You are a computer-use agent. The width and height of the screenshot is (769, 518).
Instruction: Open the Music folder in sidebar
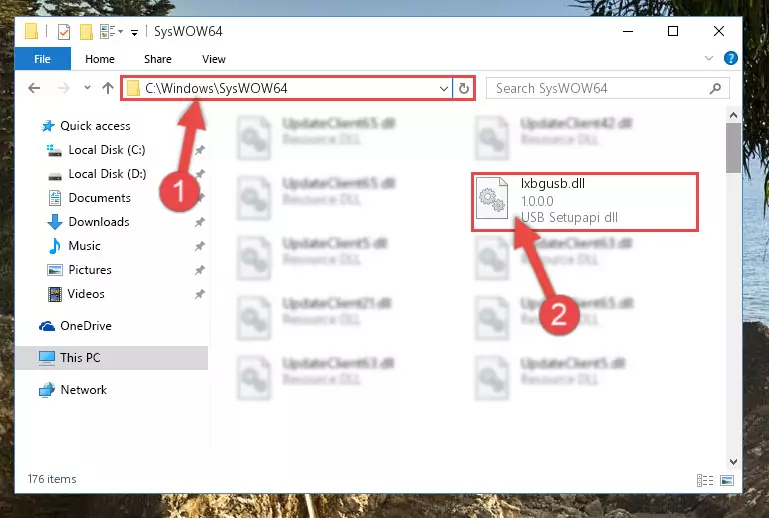(84, 246)
